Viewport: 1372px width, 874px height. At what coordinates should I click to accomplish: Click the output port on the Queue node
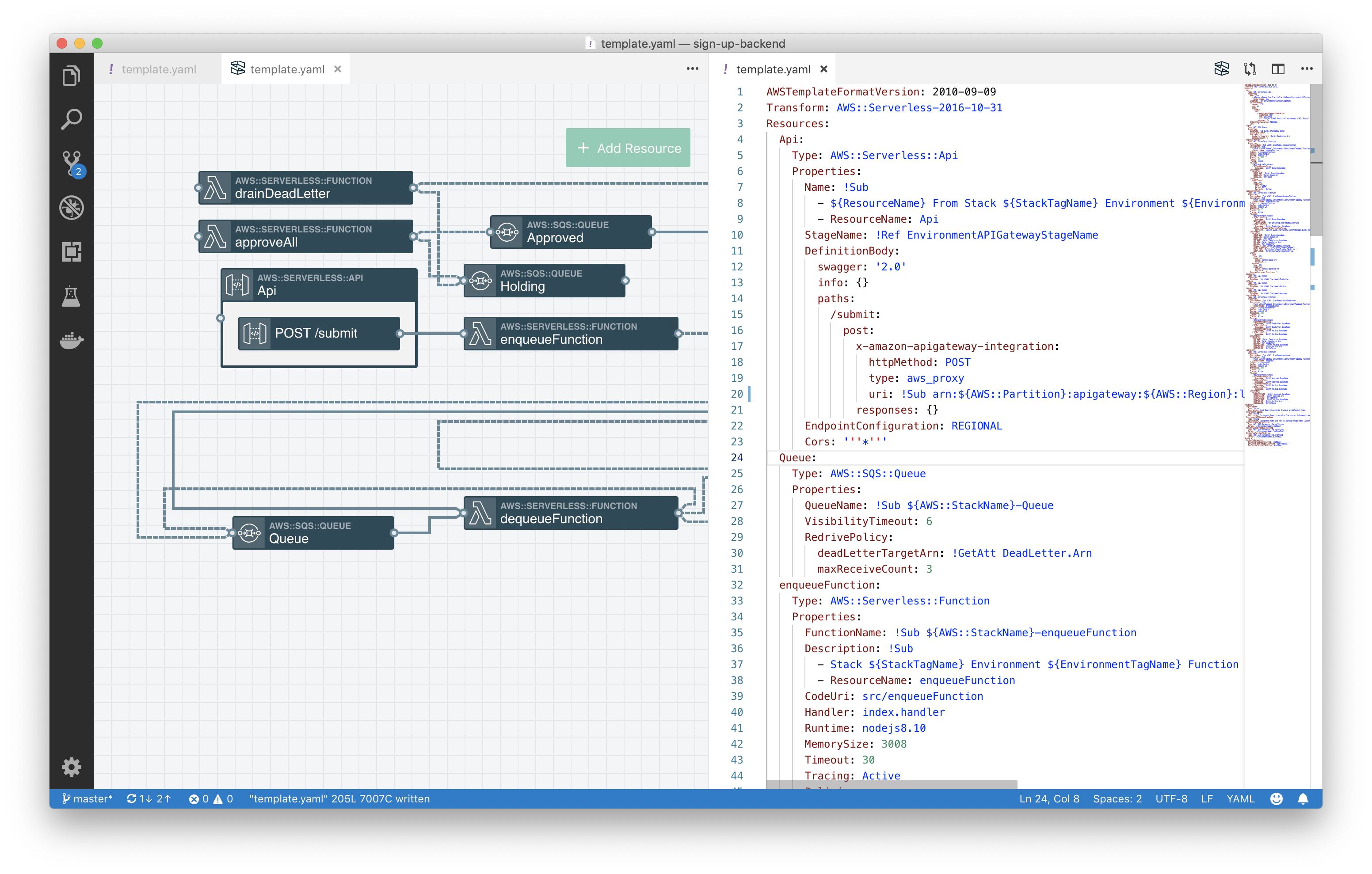point(394,533)
